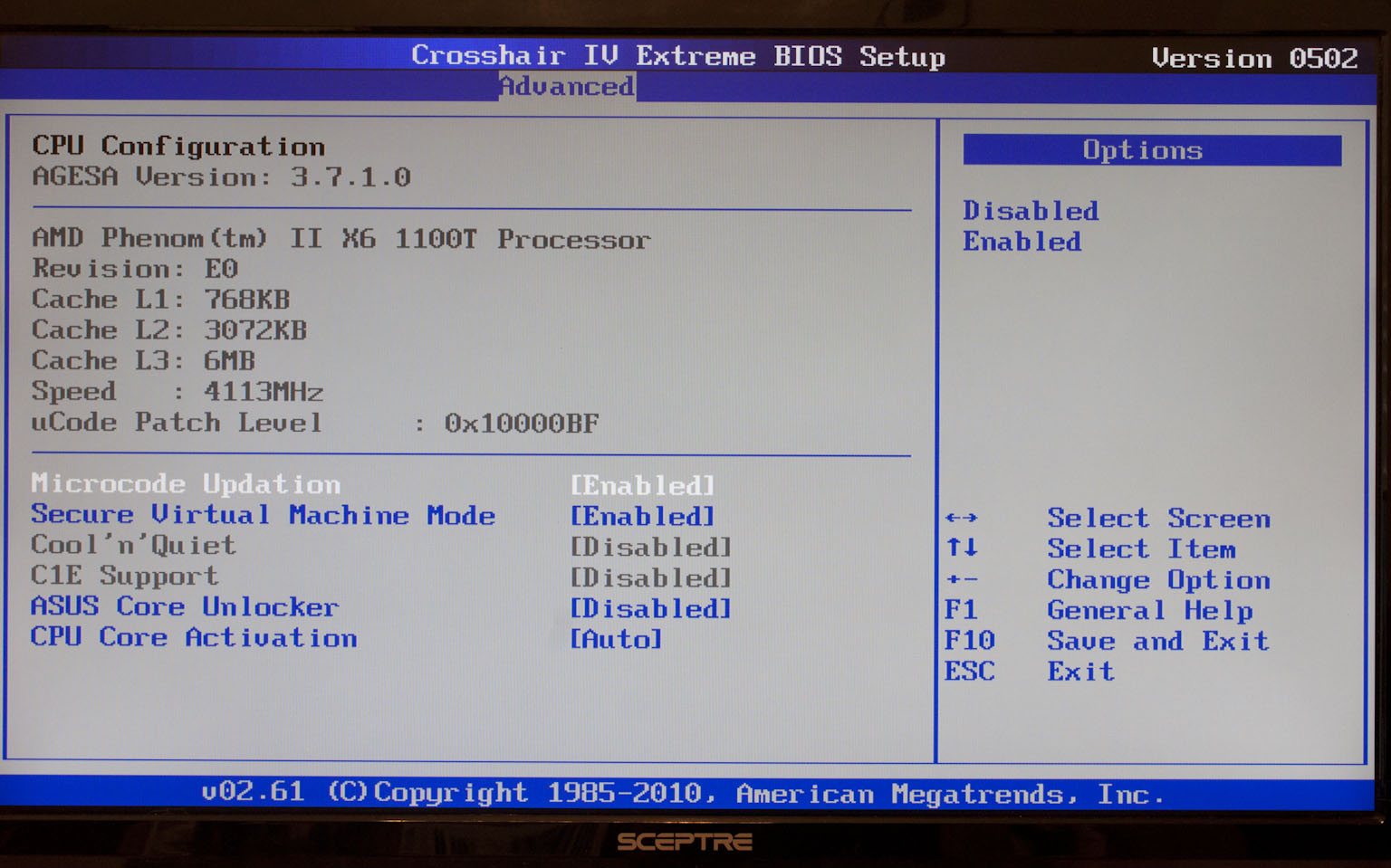The image size is (1391, 868).
Task: Click the Select Screen help text
Action: 1159,519
